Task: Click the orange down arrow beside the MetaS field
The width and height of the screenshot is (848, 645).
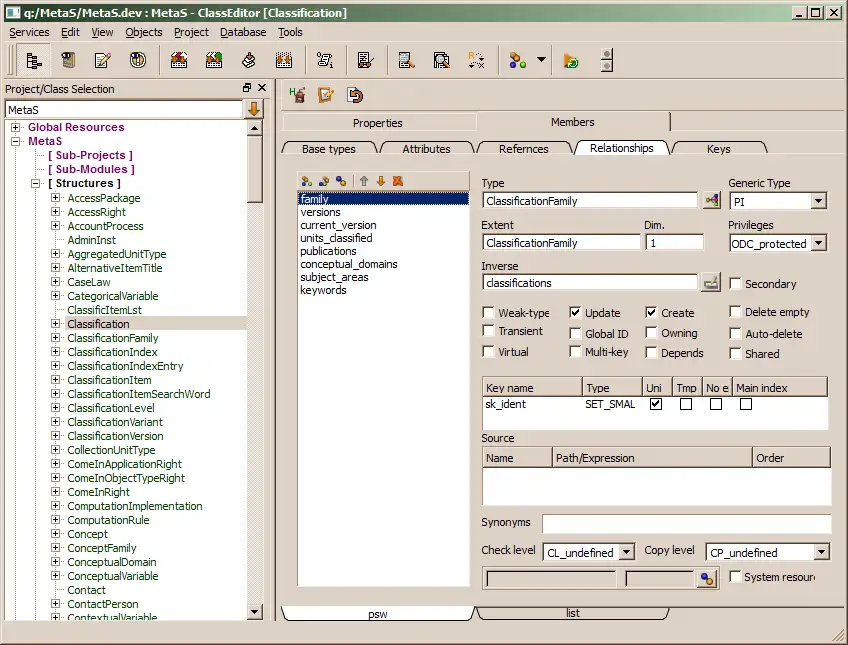Action: [x=255, y=109]
